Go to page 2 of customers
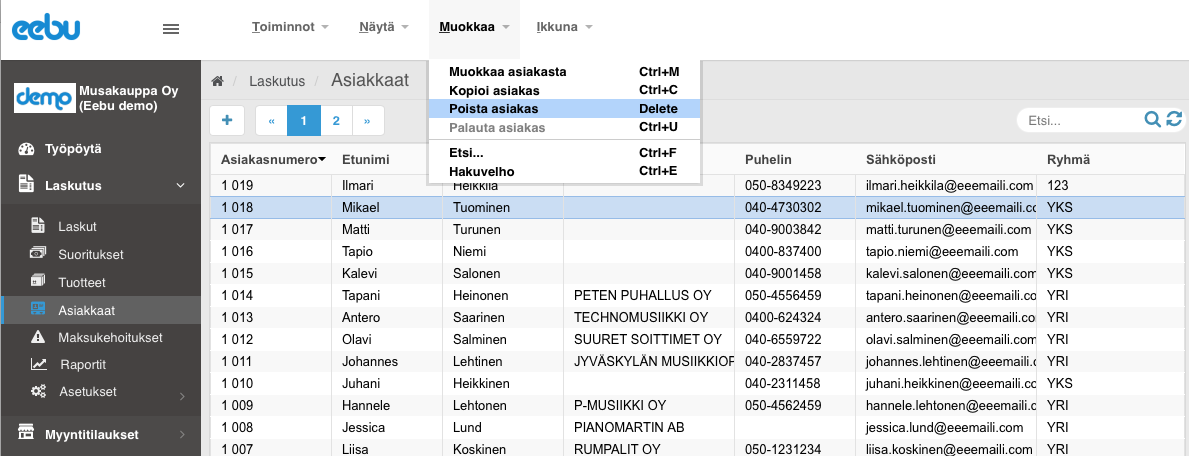Viewport: 1189px width, 456px height. [336, 121]
